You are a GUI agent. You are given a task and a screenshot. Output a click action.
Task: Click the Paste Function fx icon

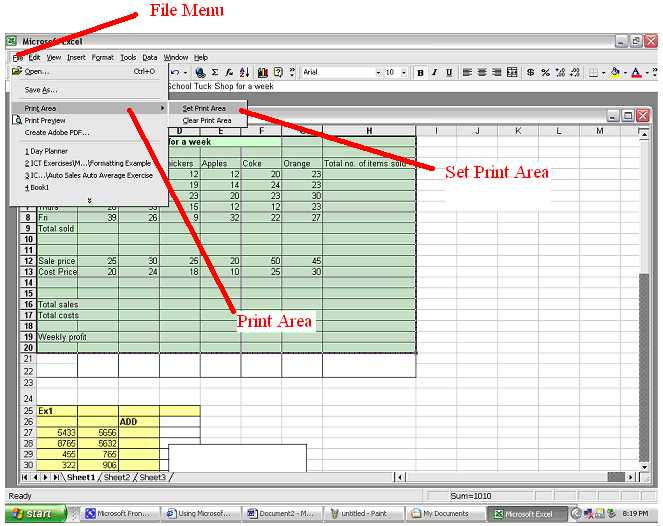point(229,72)
